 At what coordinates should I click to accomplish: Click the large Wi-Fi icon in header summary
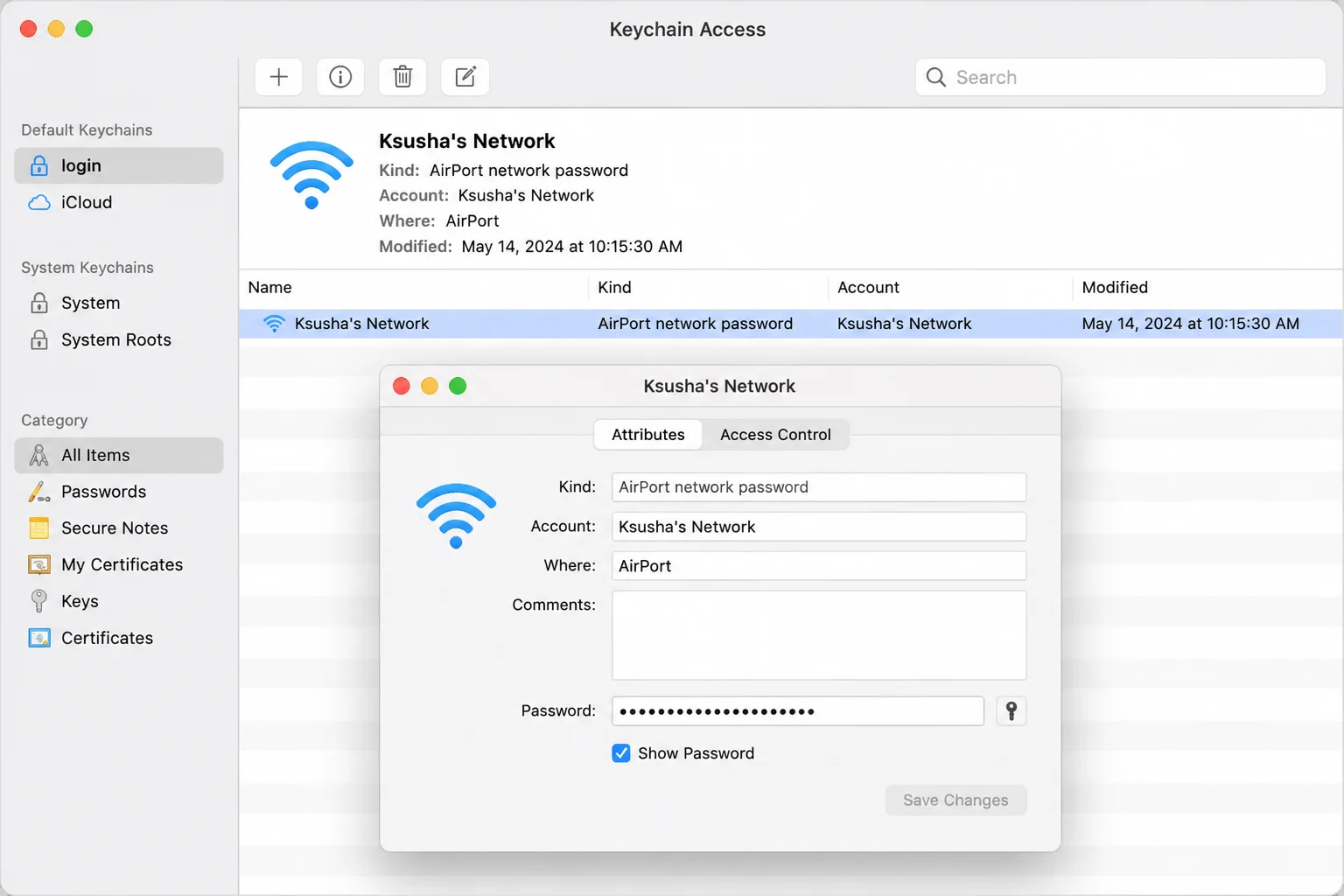(x=311, y=174)
